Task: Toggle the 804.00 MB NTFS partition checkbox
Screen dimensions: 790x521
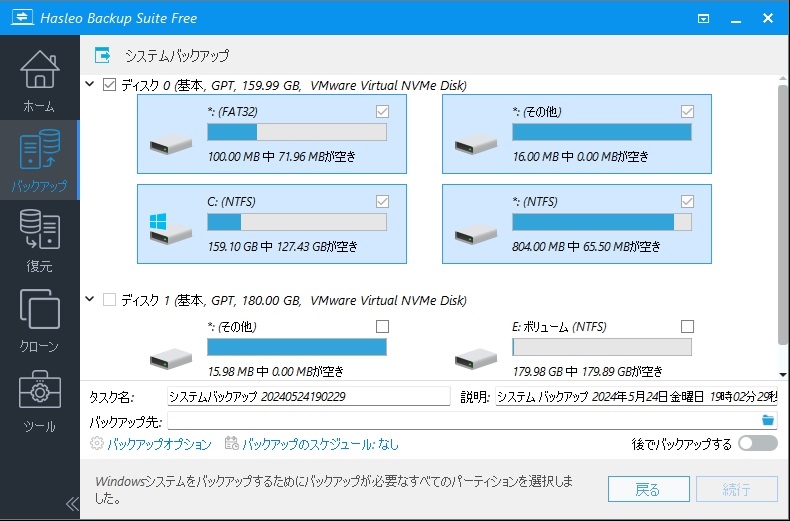Action: point(687,202)
